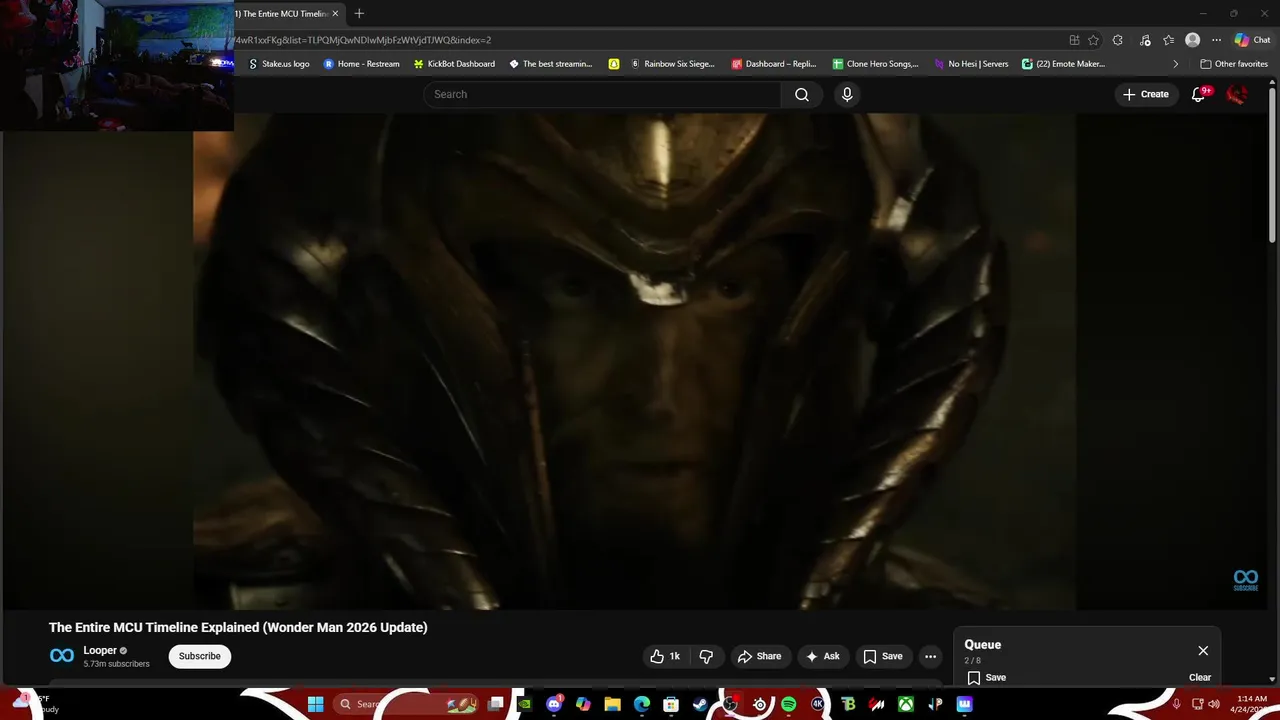
Task: Select The Entire MCU Timeline browser tab
Action: click(x=282, y=14)
